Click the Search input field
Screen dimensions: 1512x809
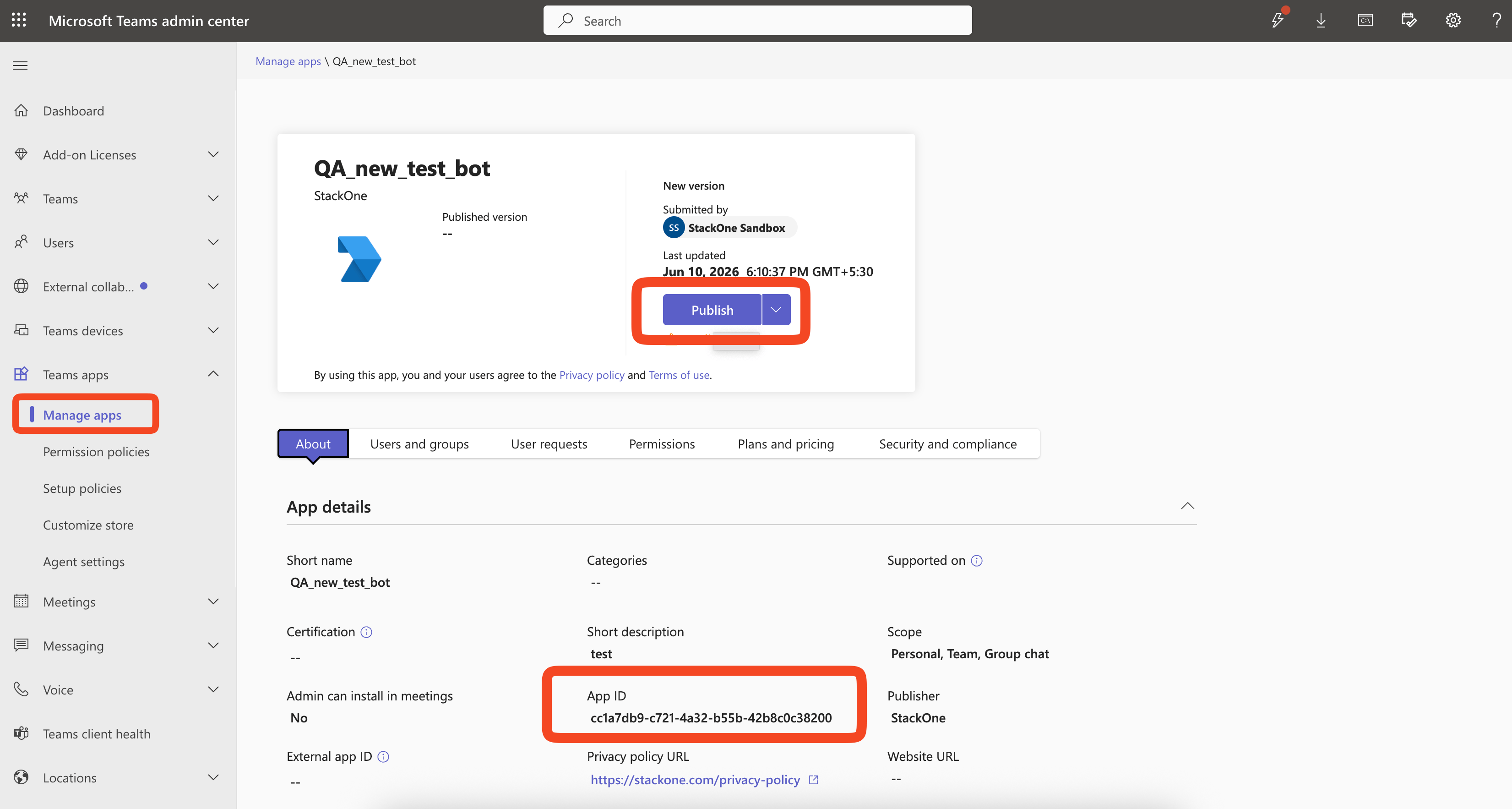[757, 21]
